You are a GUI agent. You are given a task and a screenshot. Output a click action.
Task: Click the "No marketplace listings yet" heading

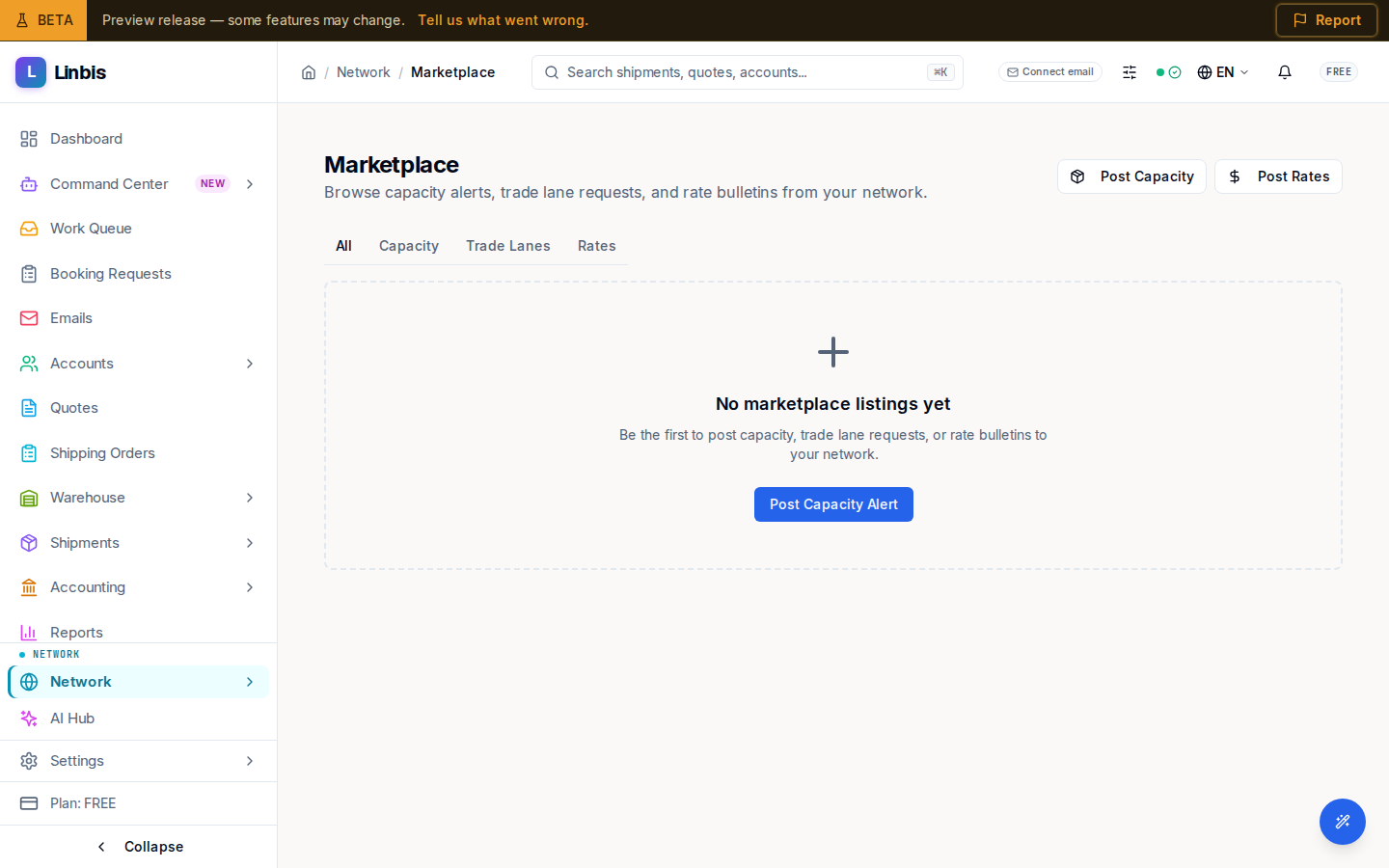pyautogui.click(x=833, y=404)
